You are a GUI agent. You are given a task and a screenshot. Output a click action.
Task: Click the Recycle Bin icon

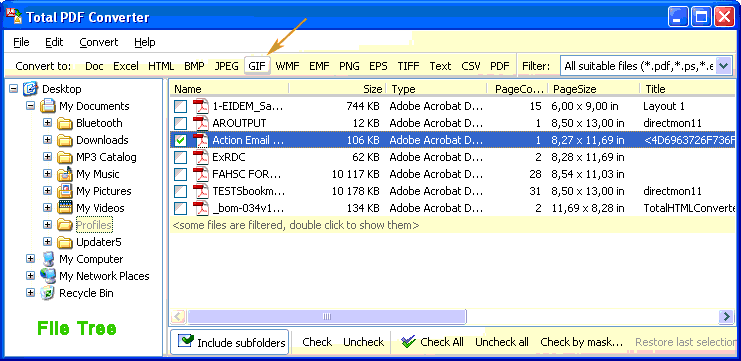[48, 293]
